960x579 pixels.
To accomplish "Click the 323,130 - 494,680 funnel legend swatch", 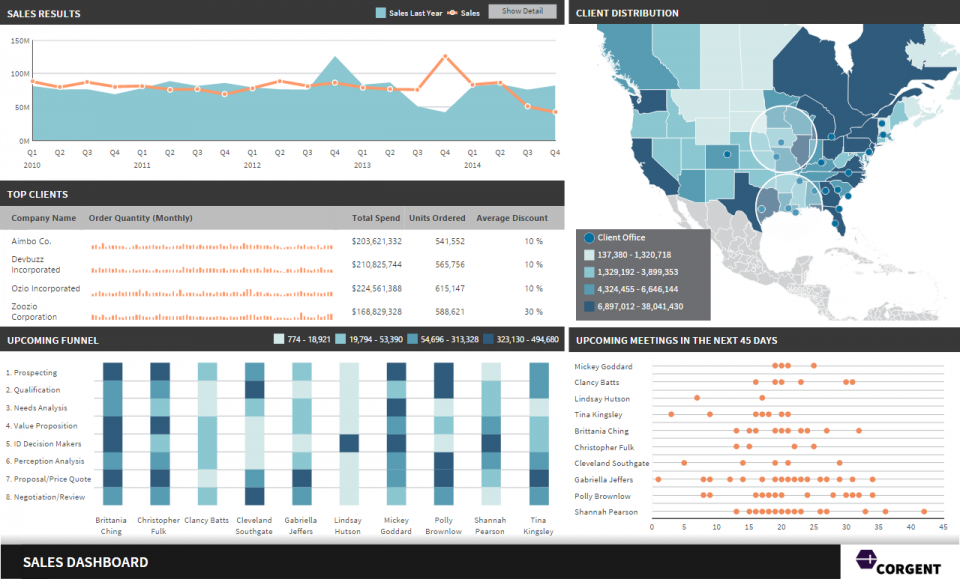I will click(x=486, y=340).
